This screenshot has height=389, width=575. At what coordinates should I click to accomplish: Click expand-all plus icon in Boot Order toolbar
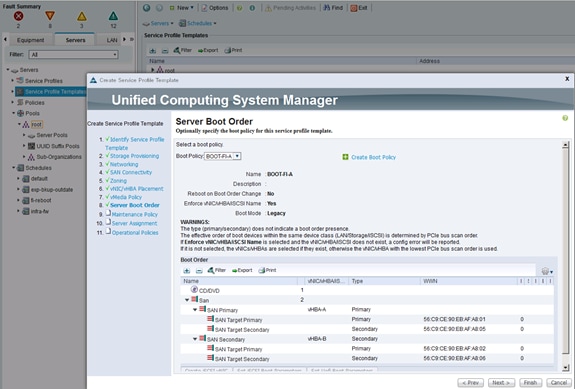pos(187,271)
